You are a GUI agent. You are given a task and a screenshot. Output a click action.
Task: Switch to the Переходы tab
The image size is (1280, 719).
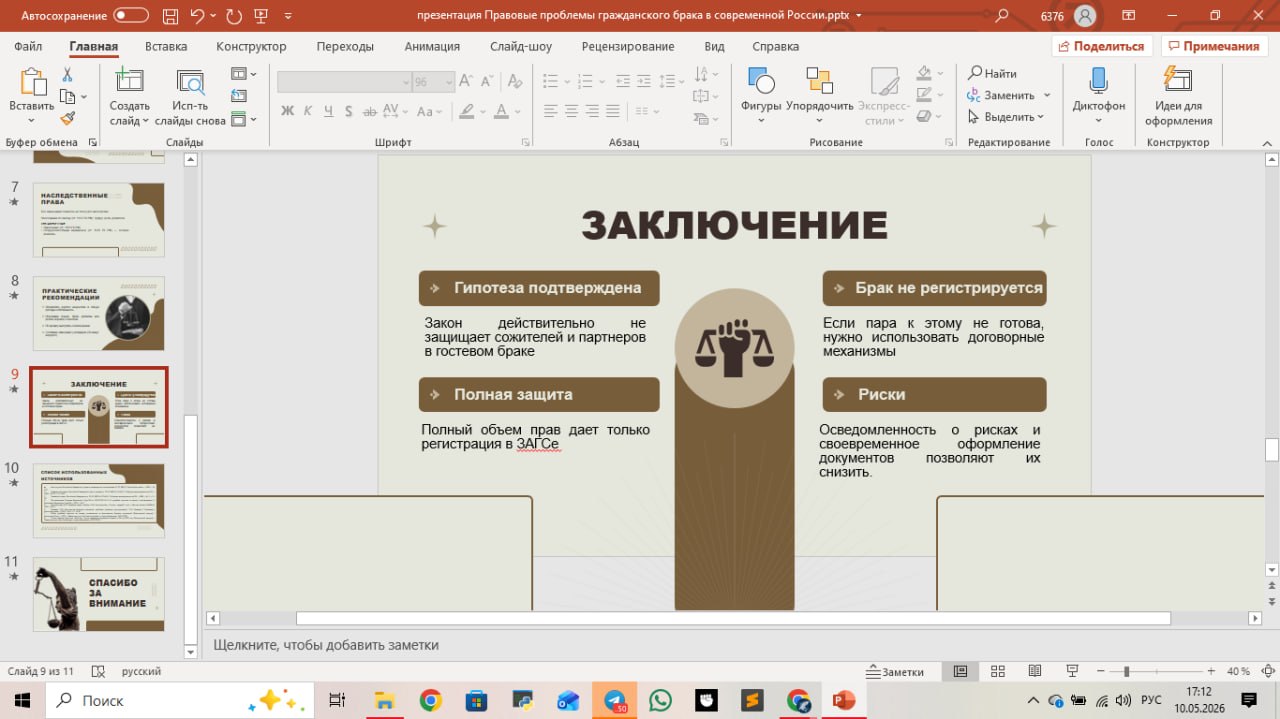pos(345,46)
